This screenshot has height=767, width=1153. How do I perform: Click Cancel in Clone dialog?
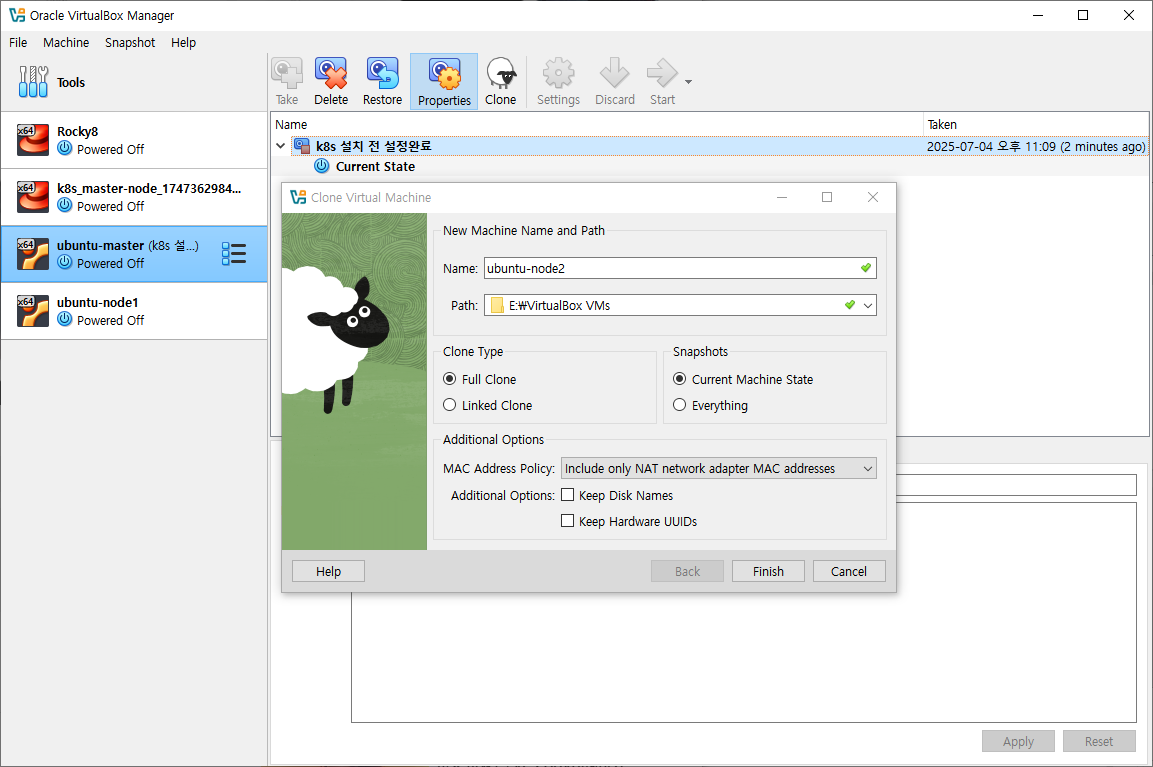pyautogui.click(x=849, y=571)
